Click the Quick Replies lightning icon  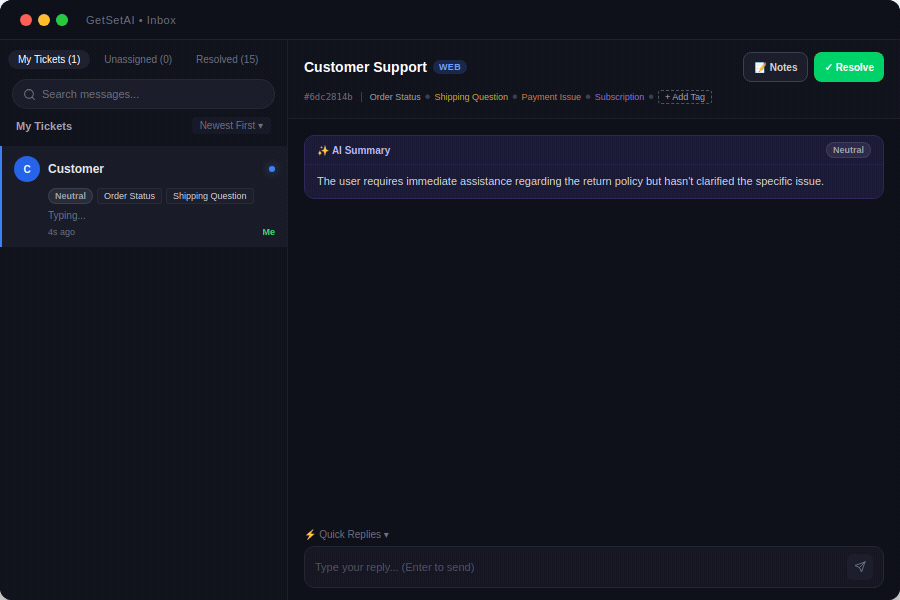(x=310, y=535)
